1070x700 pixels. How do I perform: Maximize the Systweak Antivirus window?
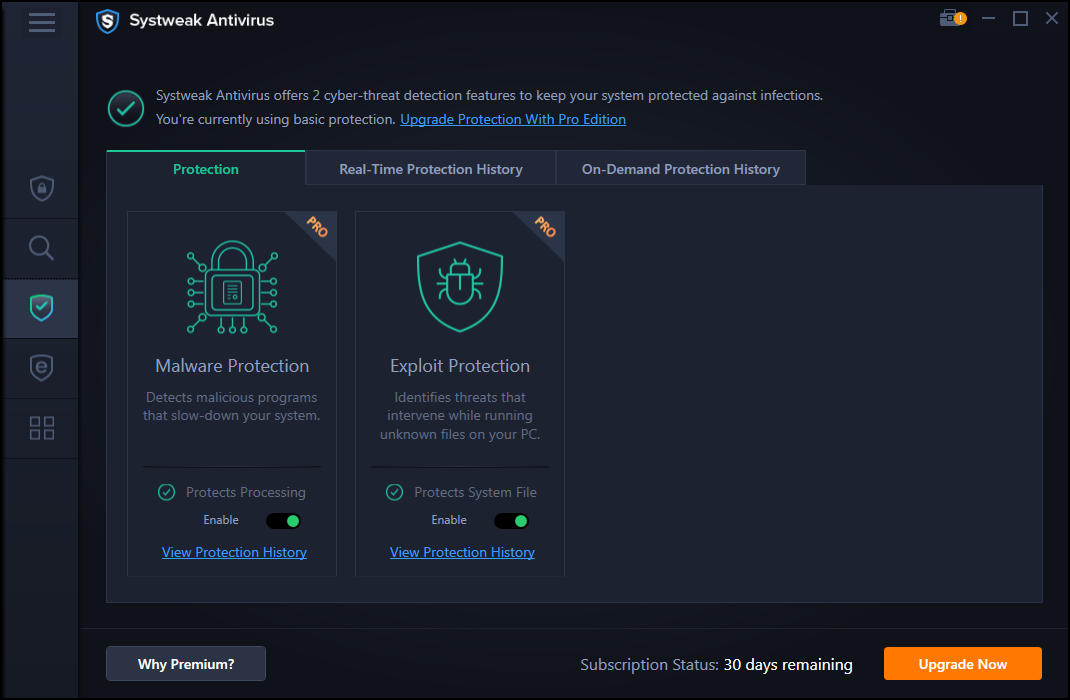pos(1020,18)
